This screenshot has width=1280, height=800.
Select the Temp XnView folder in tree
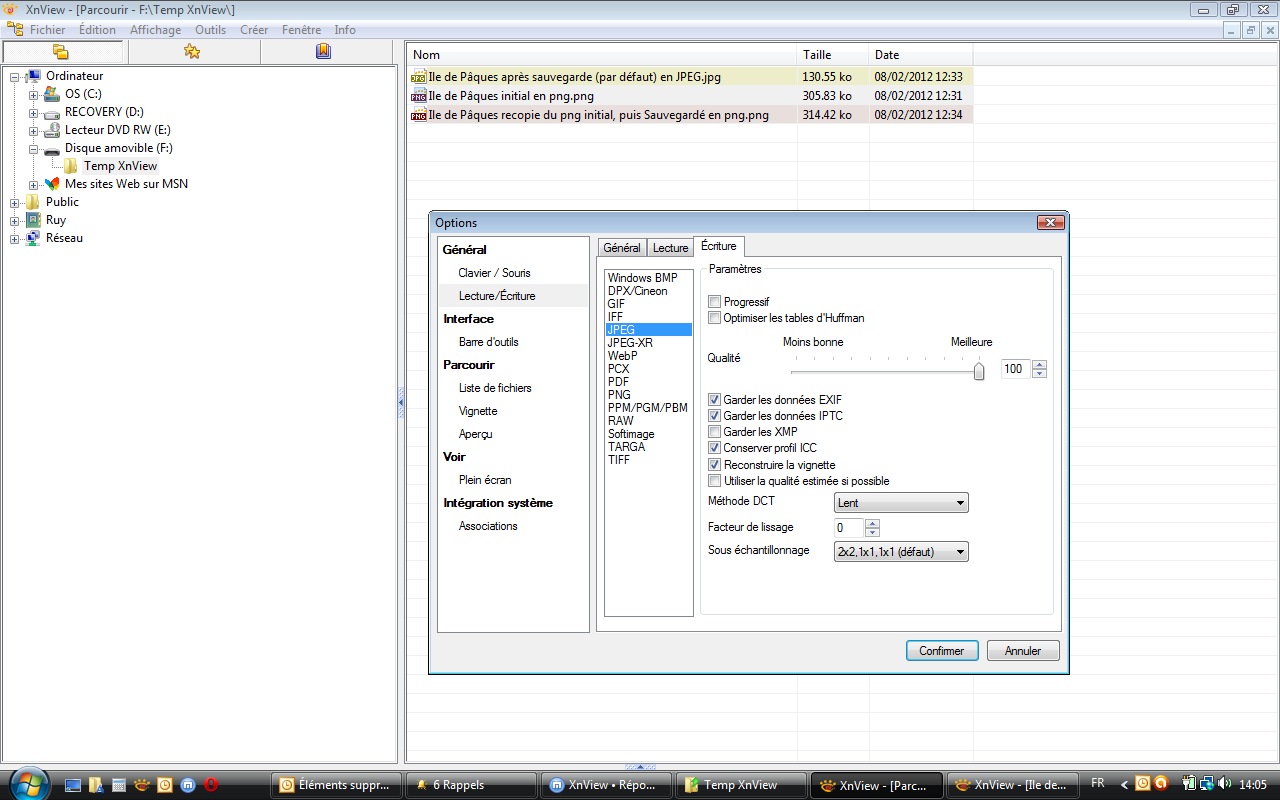point(120,166)
